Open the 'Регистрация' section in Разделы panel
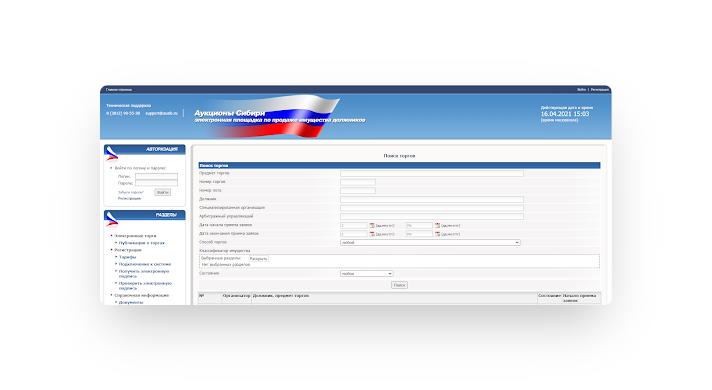Image resolution: width=712 pixels, height=390 pixels. pyautogui.click(x=128, y=250)
